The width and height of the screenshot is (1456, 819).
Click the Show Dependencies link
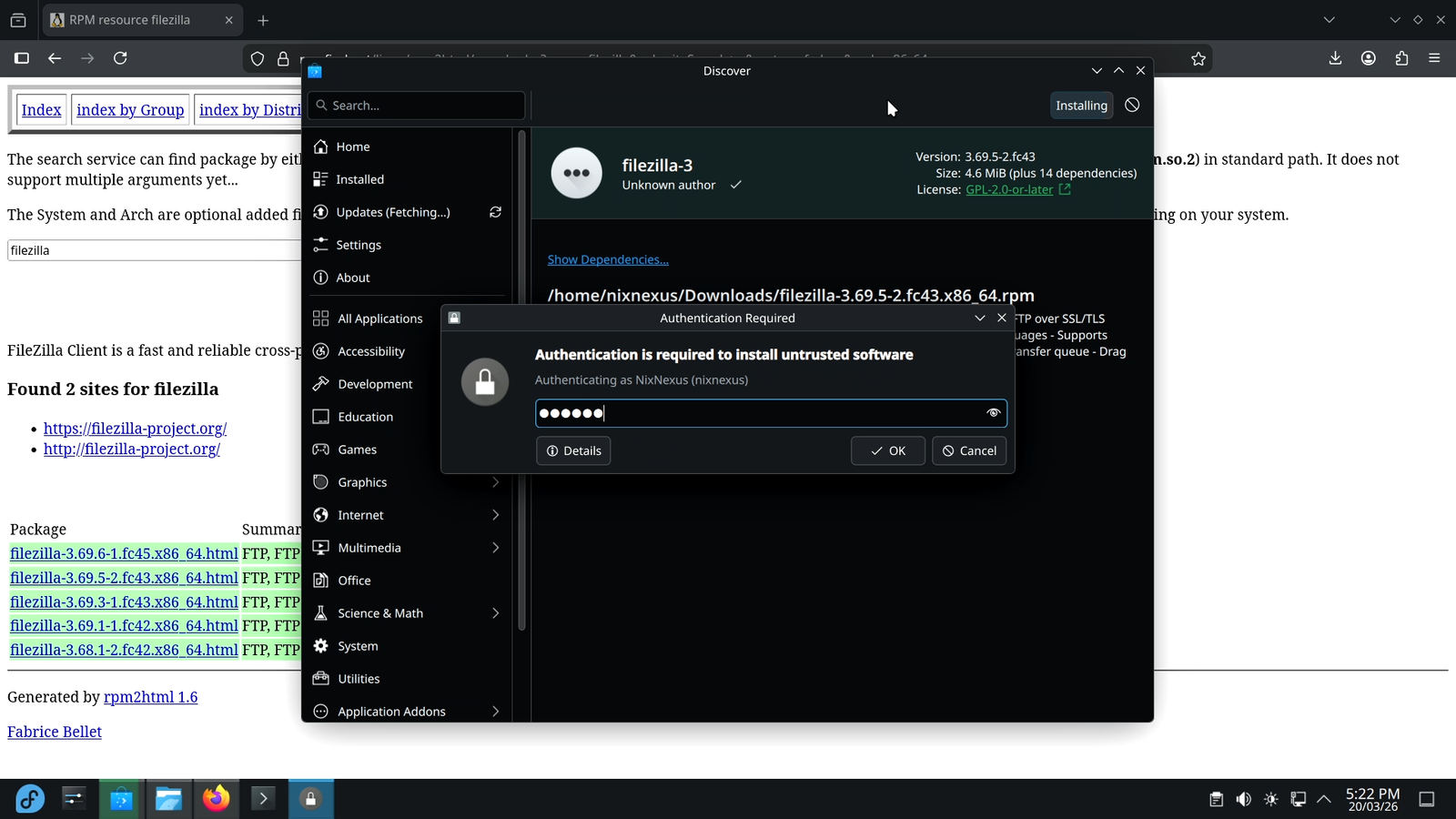[608, 259]
